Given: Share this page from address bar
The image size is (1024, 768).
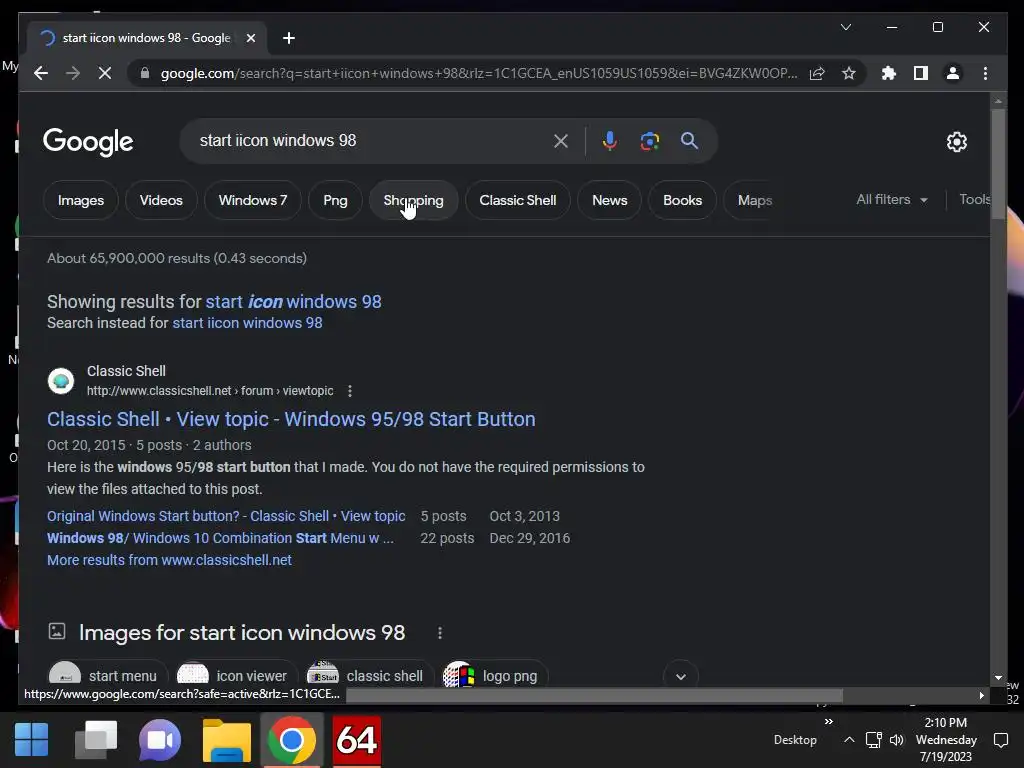Looking at the screenshot, I should (x=817, y=73).
